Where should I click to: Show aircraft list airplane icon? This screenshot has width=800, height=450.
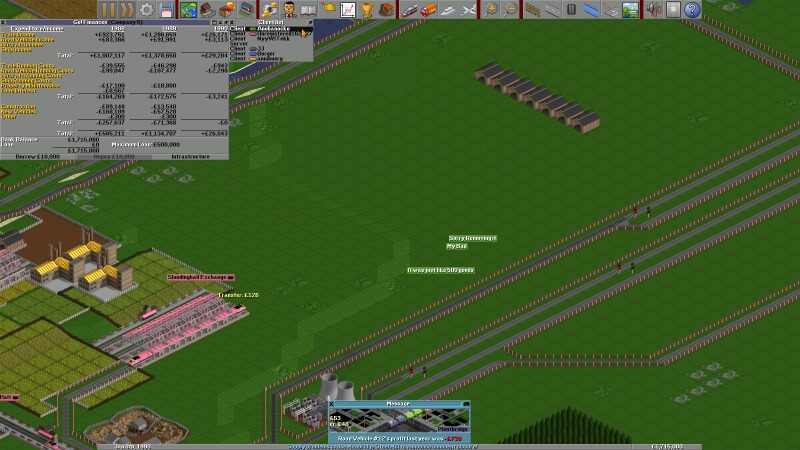pyautogui.click(x=467, y=9)
